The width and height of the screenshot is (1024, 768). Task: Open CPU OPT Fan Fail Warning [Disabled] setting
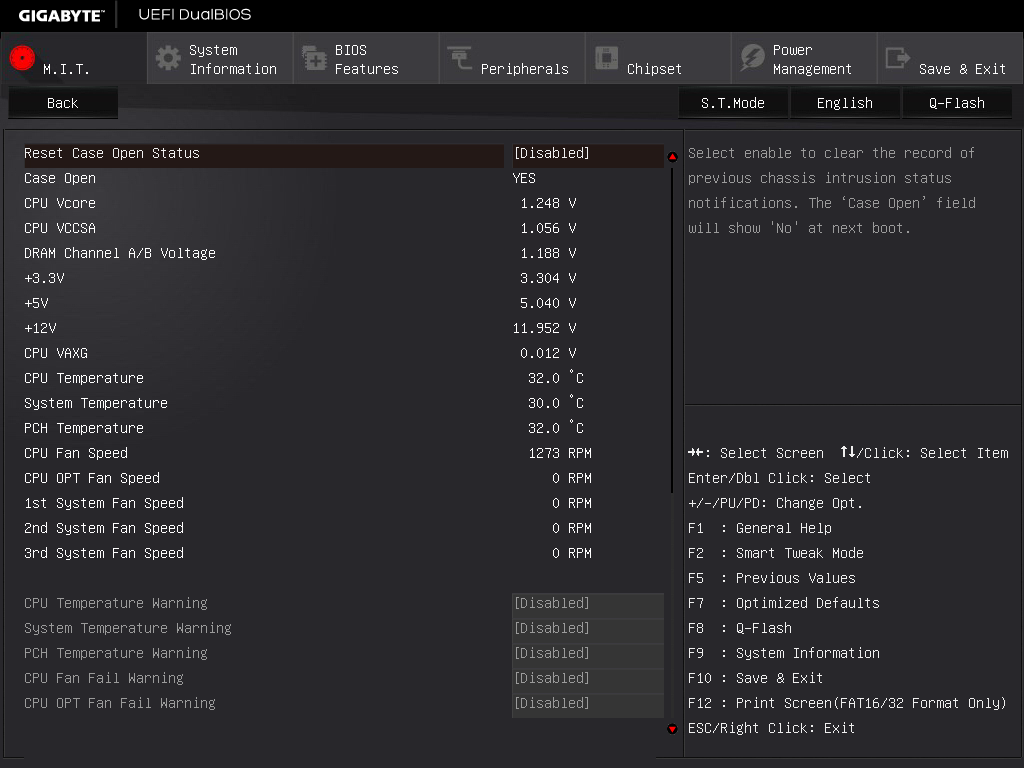(588, 703)
